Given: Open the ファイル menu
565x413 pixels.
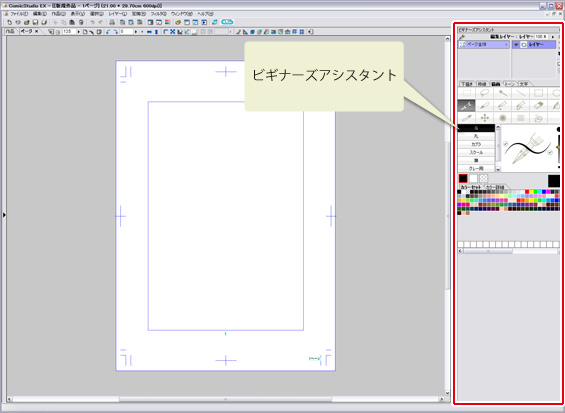Looking at the screenshot, I should tap(19, 14).
